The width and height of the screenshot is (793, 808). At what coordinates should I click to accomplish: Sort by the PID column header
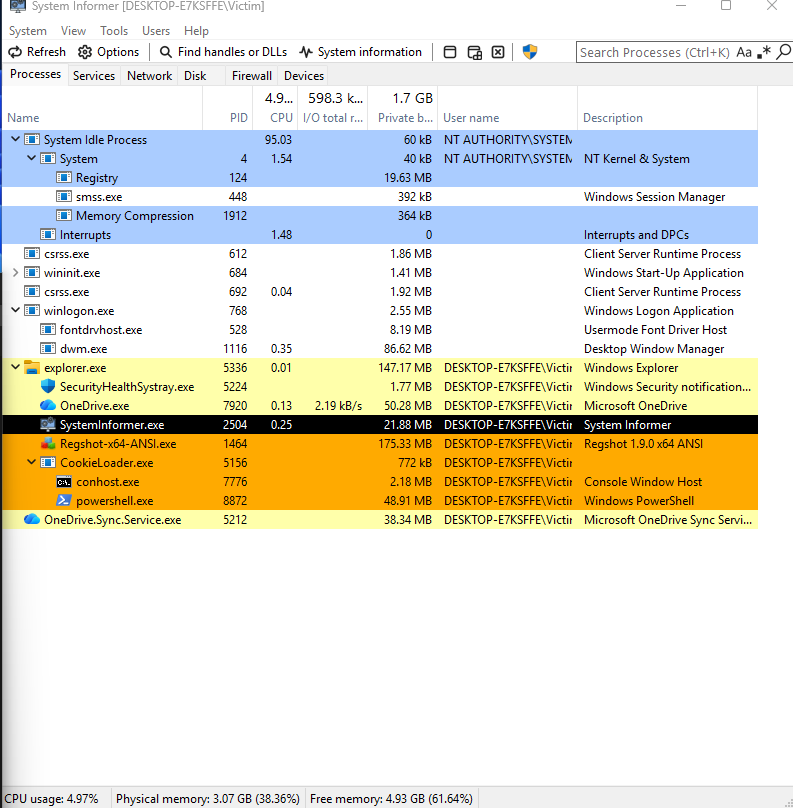(x=227, y=117)
